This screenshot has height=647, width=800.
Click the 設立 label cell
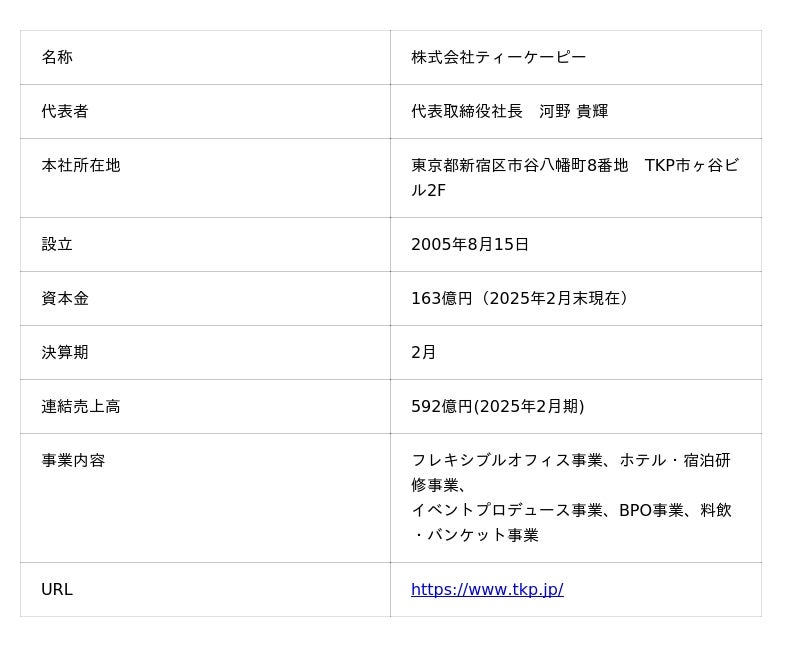click(205, 244)
